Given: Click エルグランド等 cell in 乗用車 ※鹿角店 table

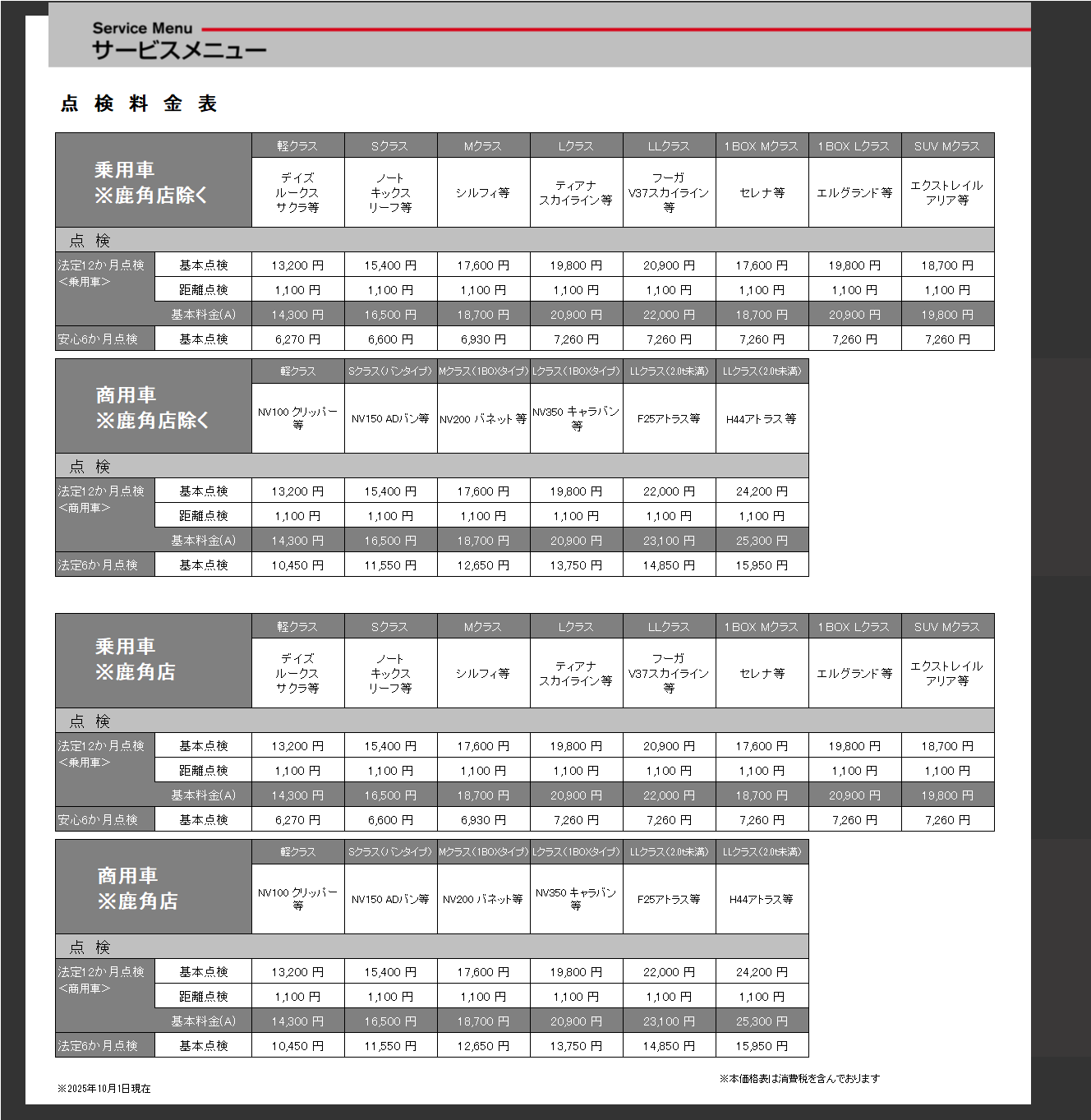Looking at the screenshot, I should point(854,673).
